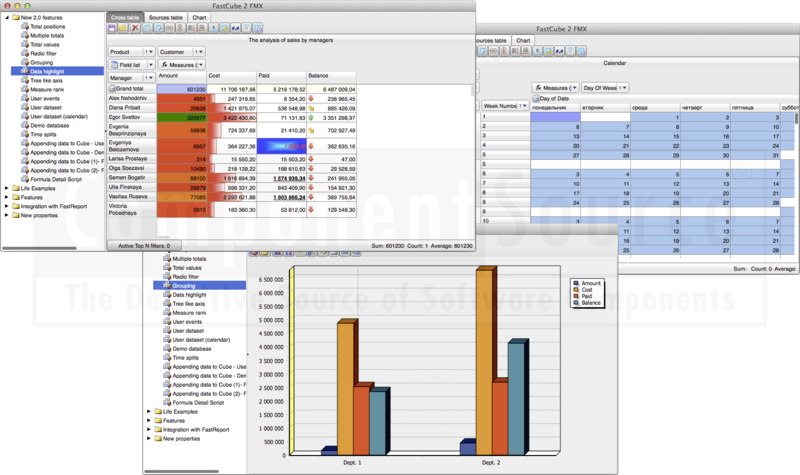Click the fx icon on front window Measures button
This screenshot has height=475, width=800.
click(164, 65)
